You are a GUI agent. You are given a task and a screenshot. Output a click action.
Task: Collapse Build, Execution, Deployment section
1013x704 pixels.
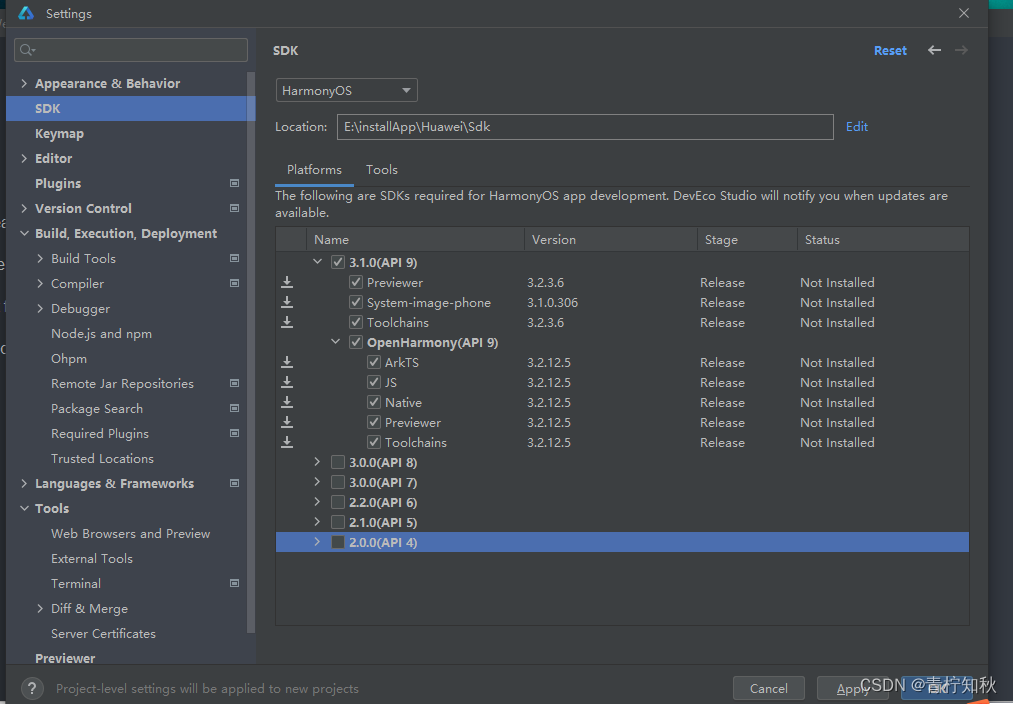pyautogui.click(x=24, y=233)
